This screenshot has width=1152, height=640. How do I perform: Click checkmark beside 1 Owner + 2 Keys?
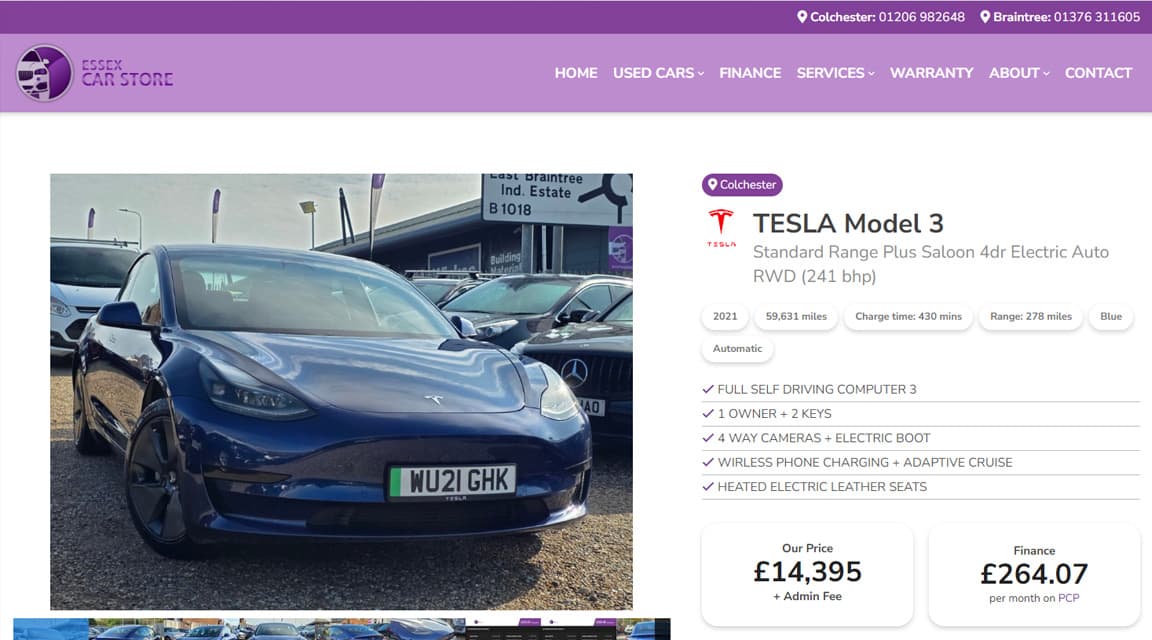pos(708,414)
